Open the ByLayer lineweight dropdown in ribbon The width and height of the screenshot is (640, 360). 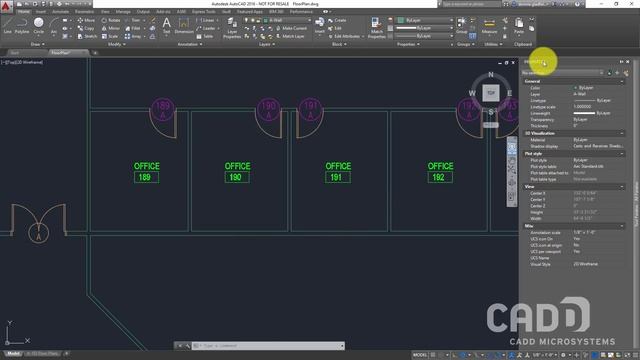point(424,28)
